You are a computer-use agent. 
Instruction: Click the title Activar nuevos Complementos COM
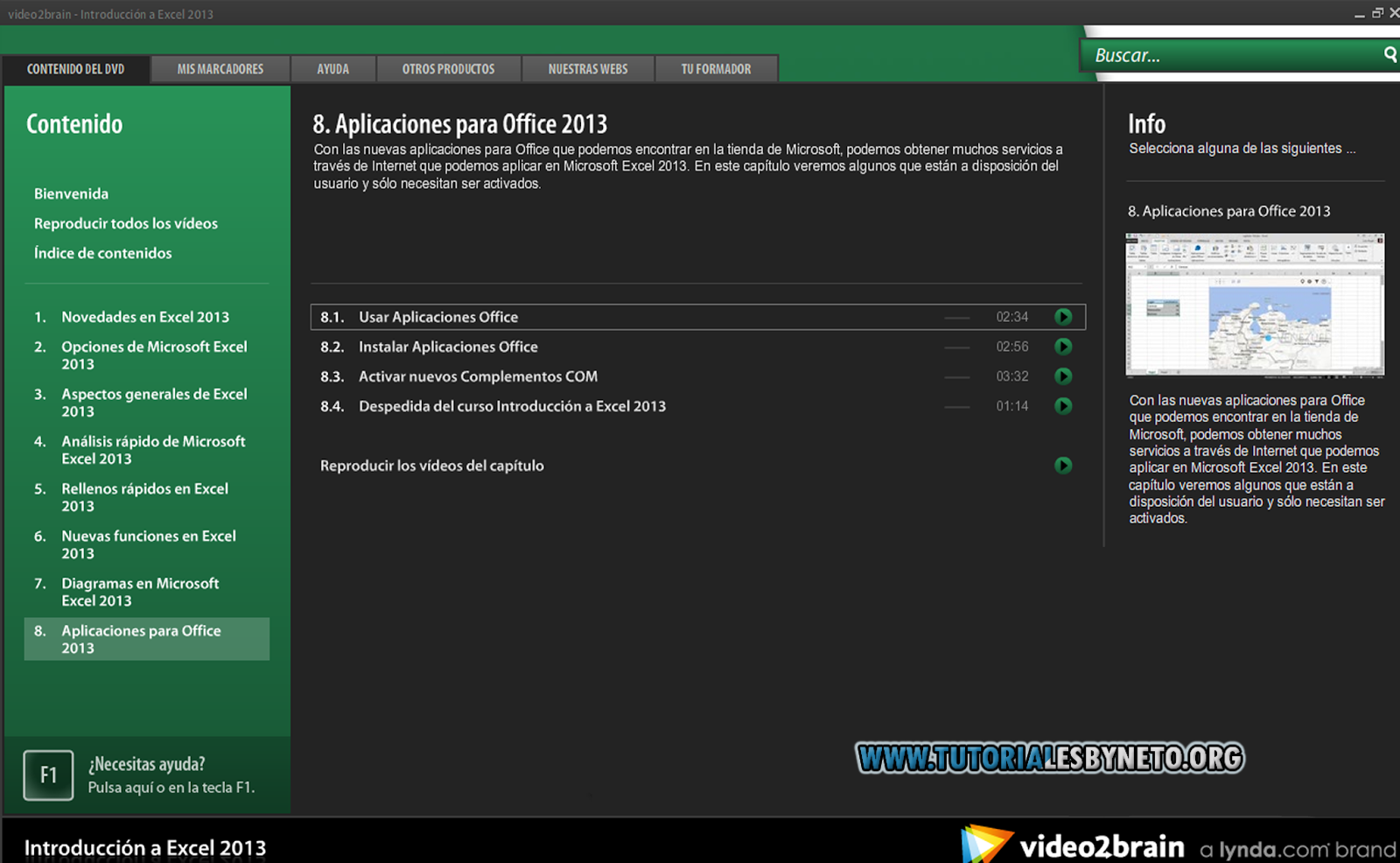click(478, 376)
